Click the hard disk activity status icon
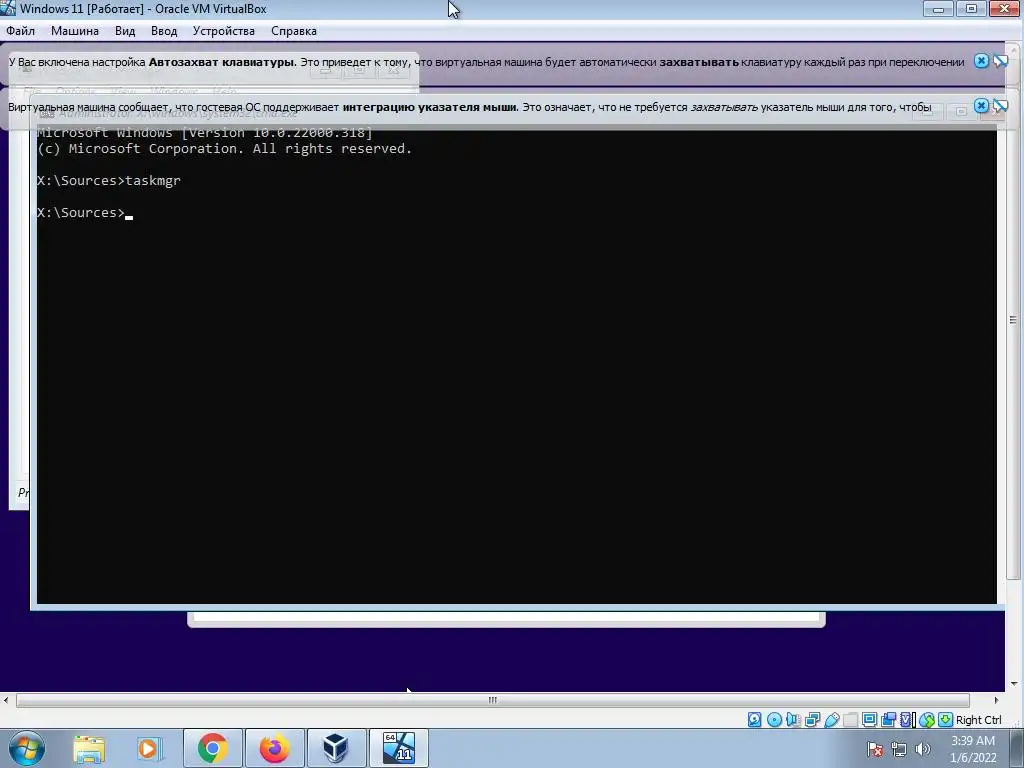The height and width of the screenshot is (768, 1024). [x=755, y=720]
